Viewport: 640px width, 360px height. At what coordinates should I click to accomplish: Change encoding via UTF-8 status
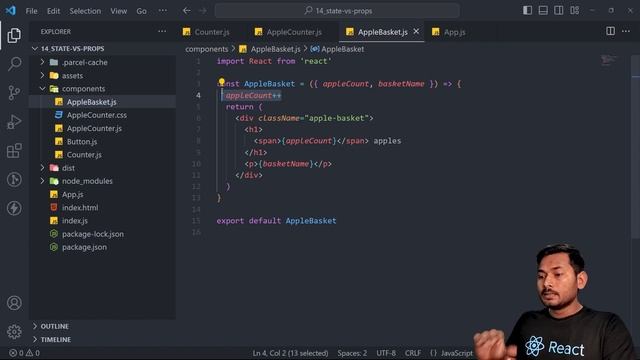coord(386,353)
